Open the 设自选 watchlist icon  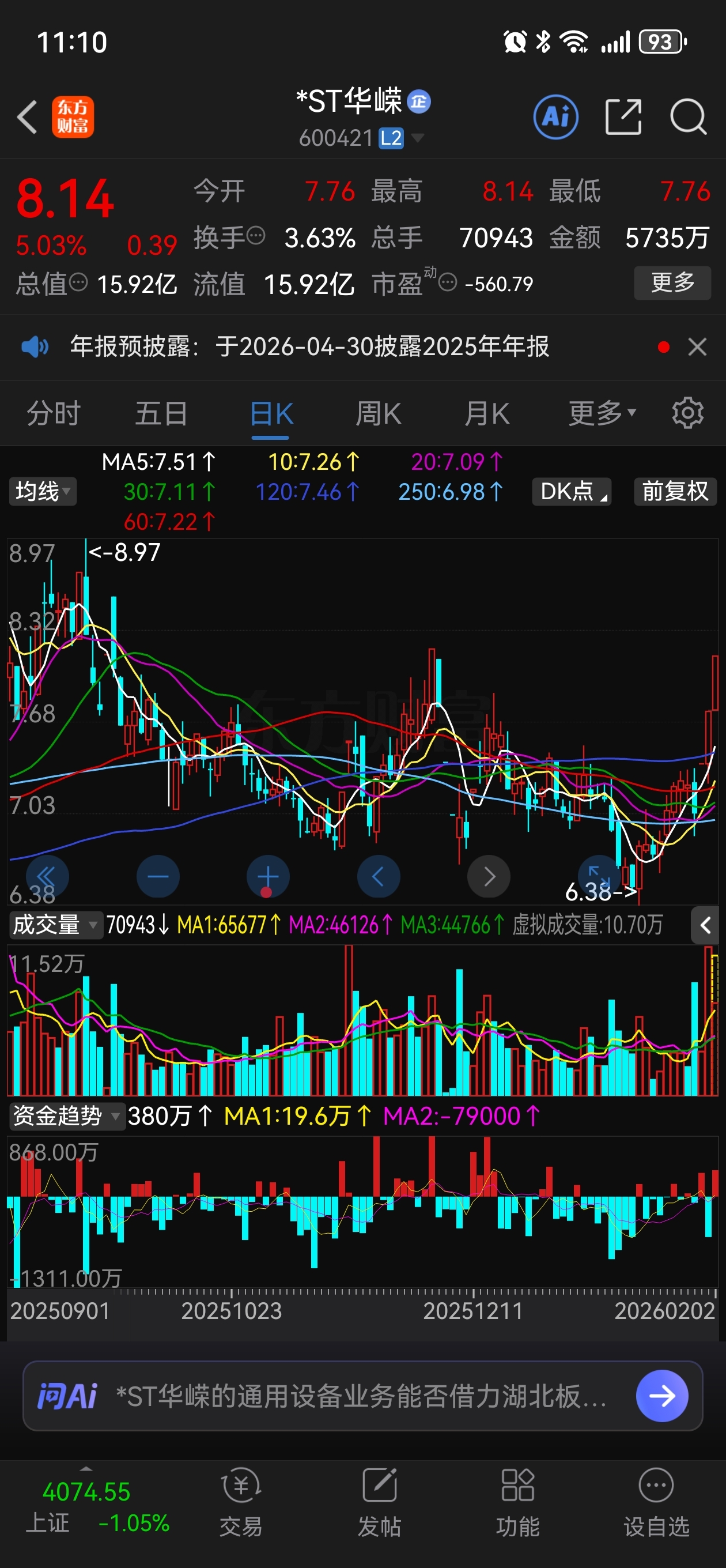[656, 1502]
